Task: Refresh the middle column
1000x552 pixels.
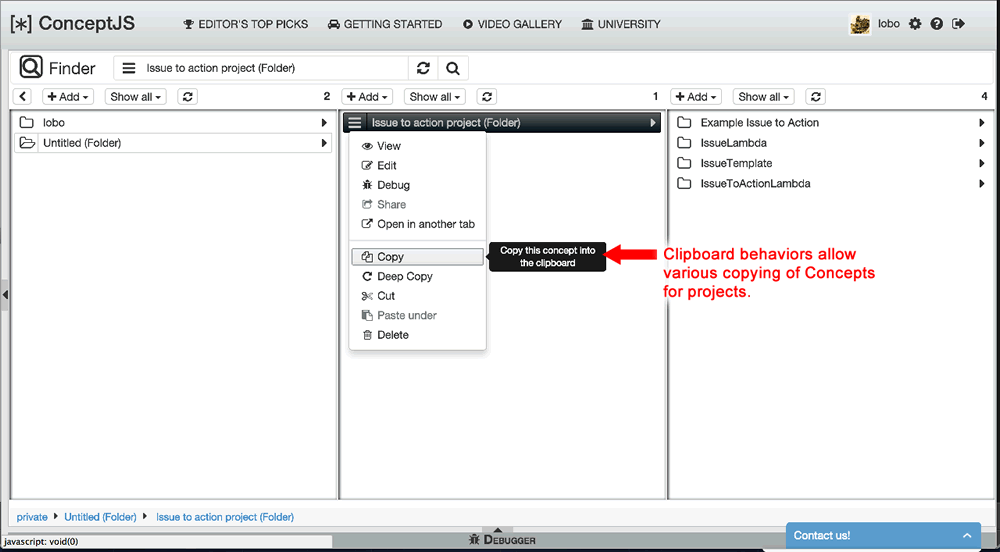Action: 487,97
